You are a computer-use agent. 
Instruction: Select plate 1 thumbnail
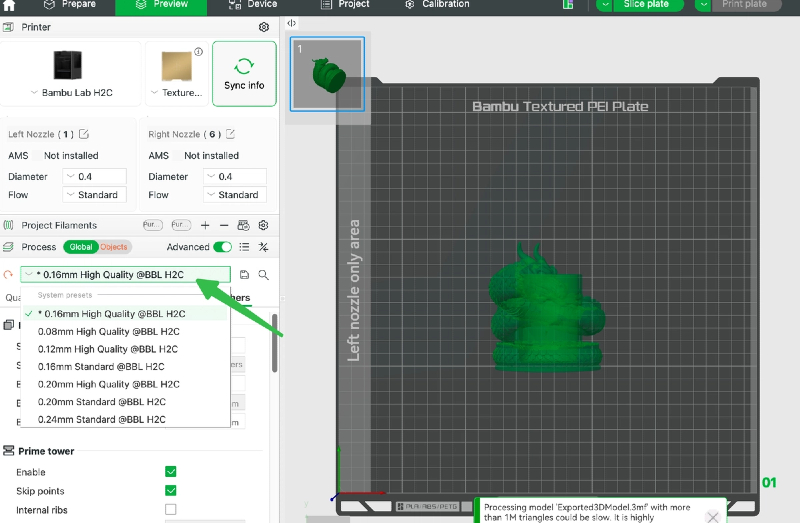(x=328, y=74)
